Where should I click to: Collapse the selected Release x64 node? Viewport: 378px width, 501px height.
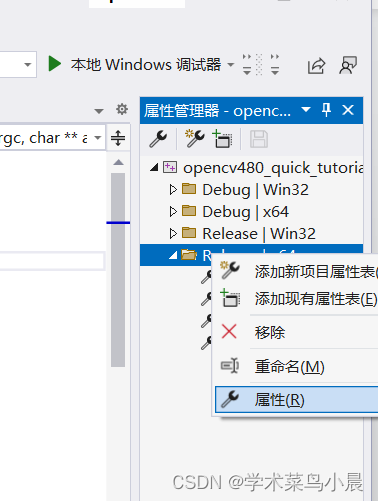[173, 255]
